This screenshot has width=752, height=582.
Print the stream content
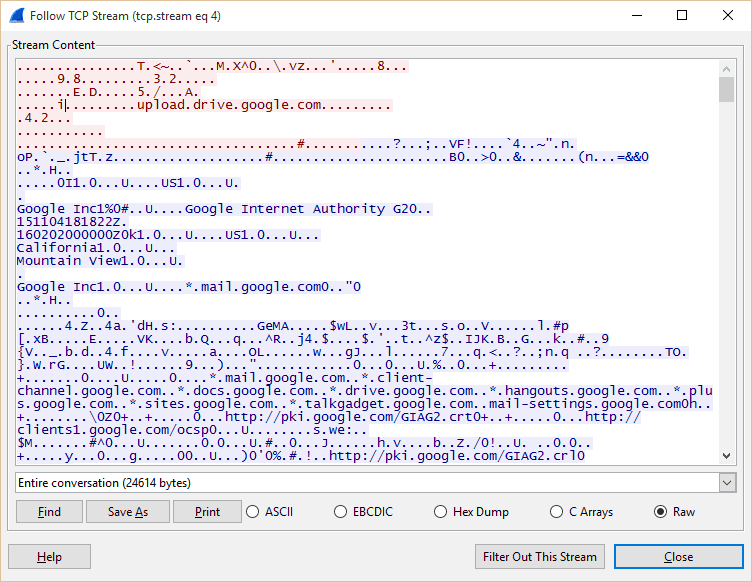click(207, 512)
